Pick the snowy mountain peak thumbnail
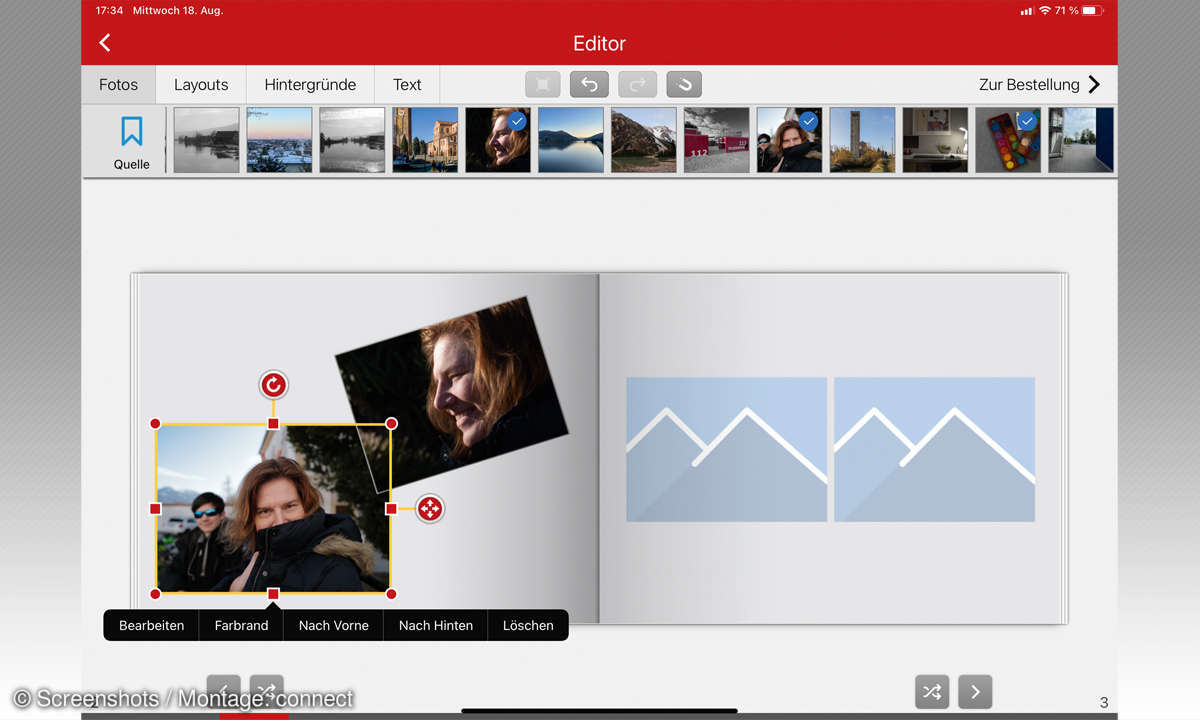Viewport: 1200px width, 720px height. pos(644,140)
